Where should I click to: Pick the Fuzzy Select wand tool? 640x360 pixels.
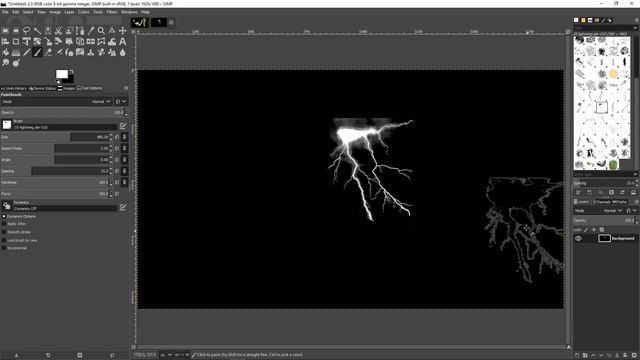click(x=38, y=31)
